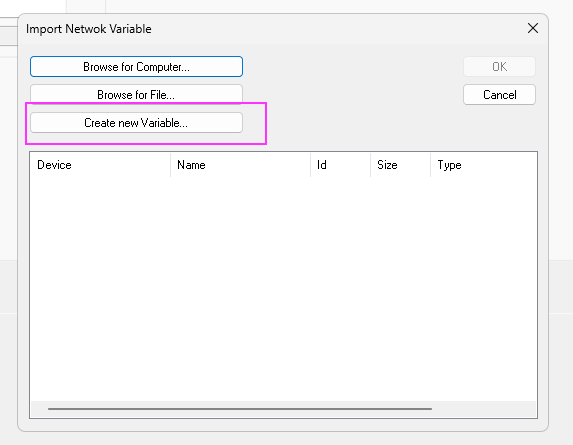573x445 pixels.
Task: Click divider between Size and Type columns
Action: tap(430, 165)
